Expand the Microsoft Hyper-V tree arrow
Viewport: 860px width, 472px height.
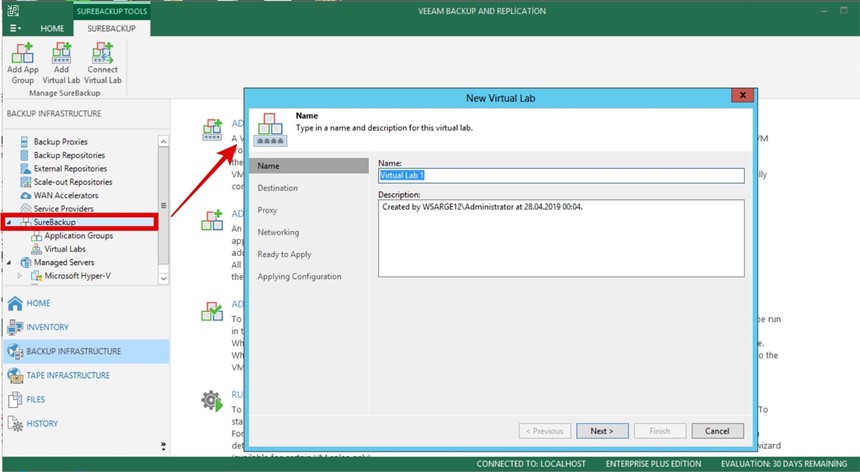click(20, 276)
